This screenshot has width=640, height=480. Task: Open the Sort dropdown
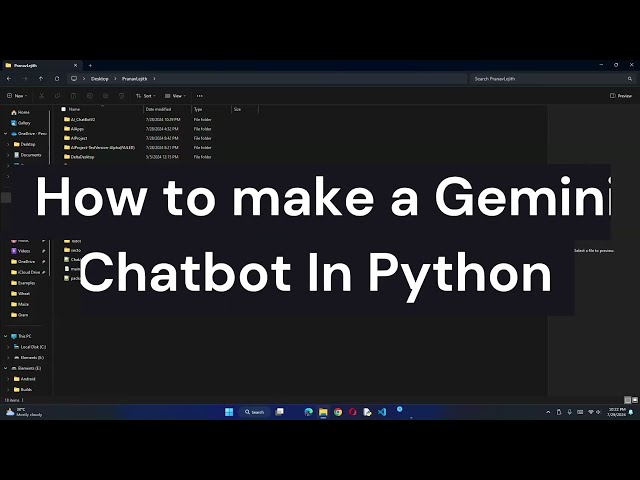point(146,96)
